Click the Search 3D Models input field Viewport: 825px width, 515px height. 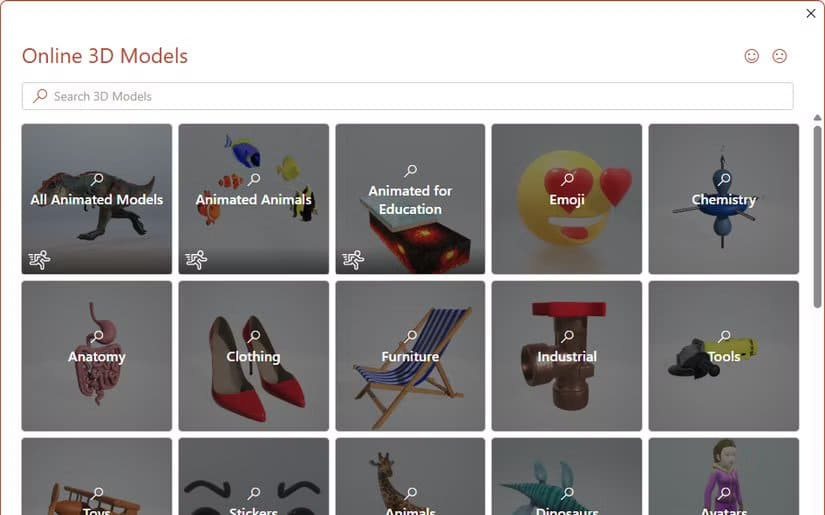pos(408,96)
